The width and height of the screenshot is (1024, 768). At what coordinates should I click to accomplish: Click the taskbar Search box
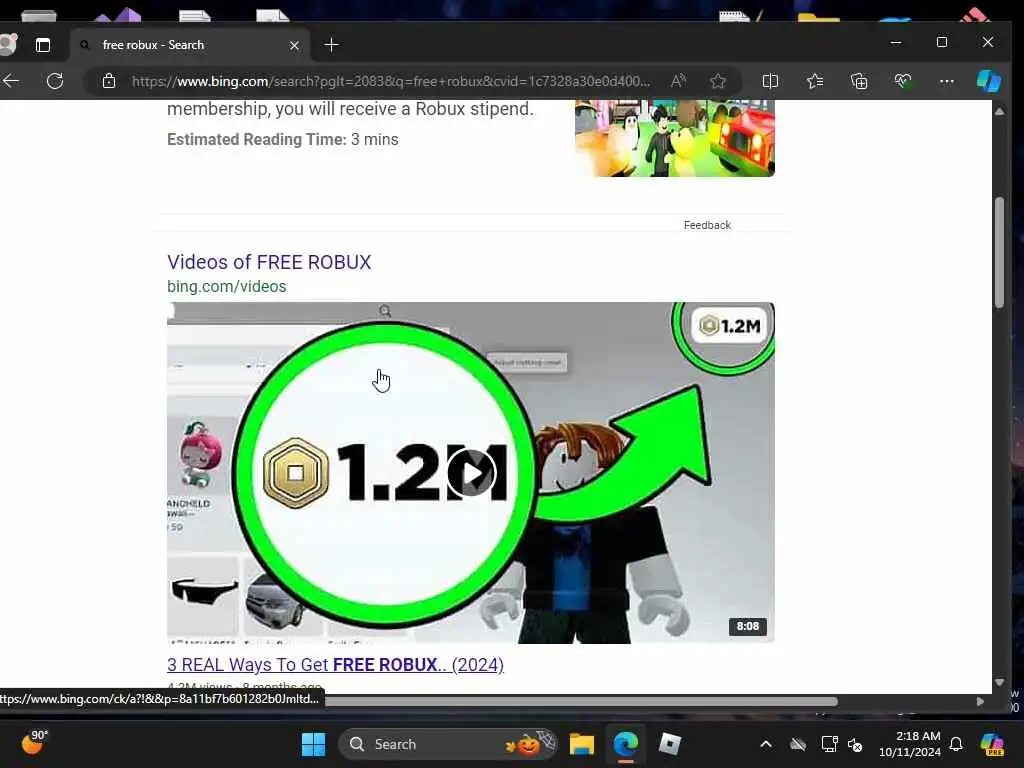pos(448,744)
